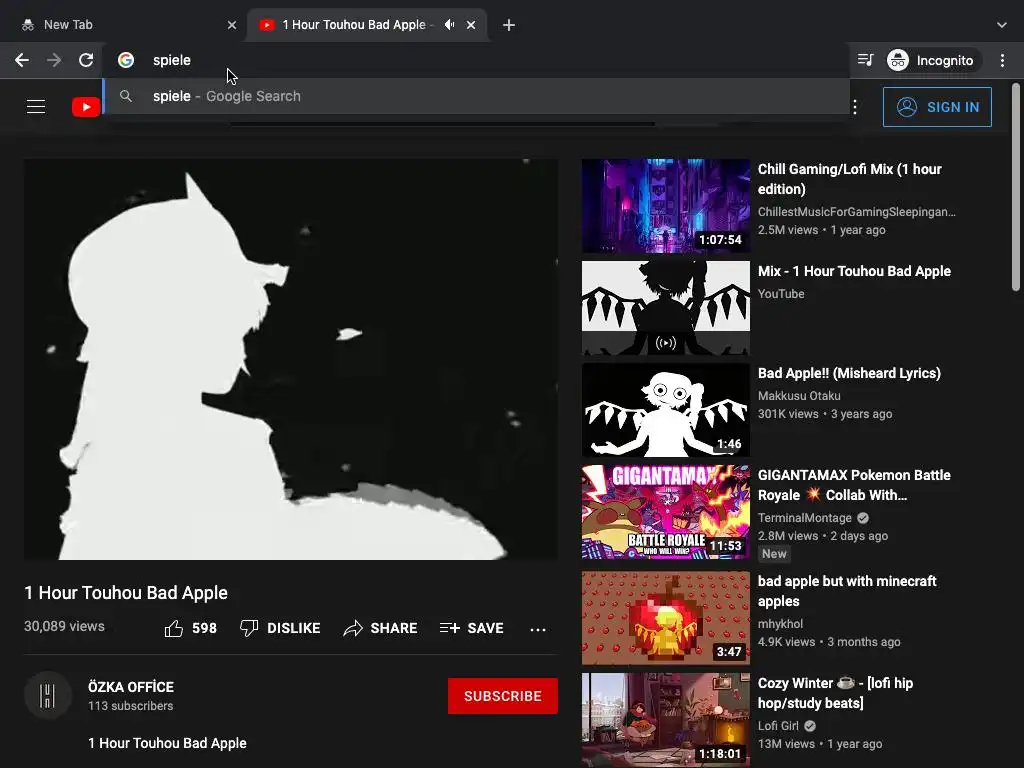The height and width of the screenshot is (768, 1024).
Task: Open bad apple minecraft apples thumbnail
Action: pyautogui.click(x=665, y=618)
